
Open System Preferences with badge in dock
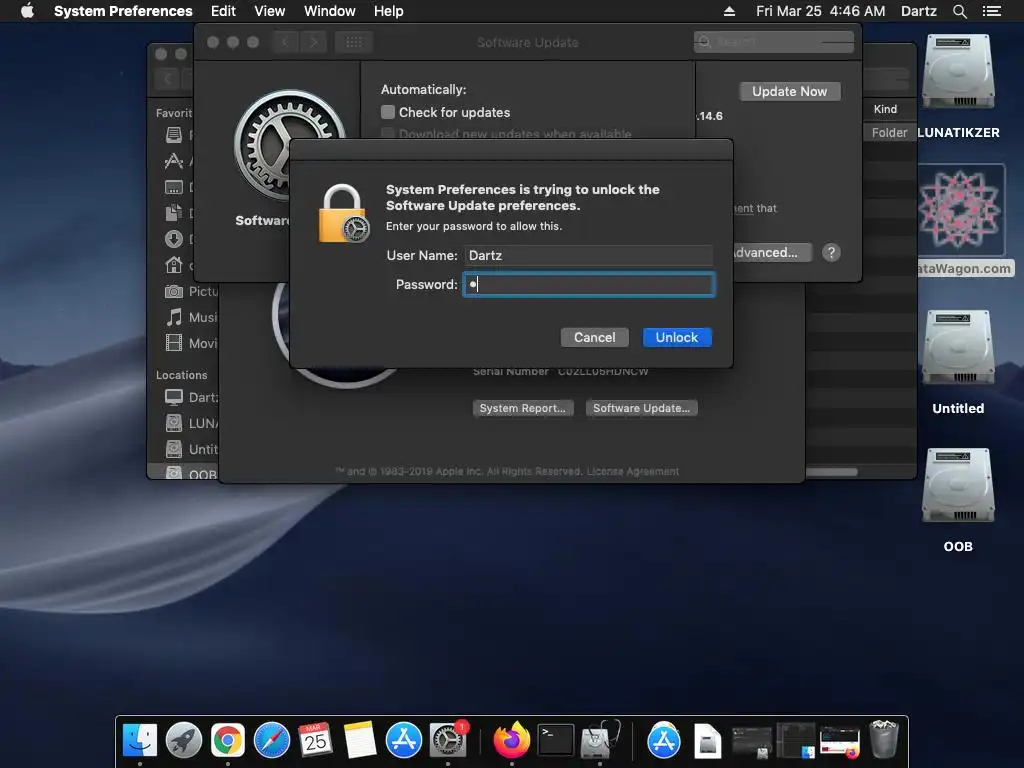pyautogui.click(x=448, y=740)
